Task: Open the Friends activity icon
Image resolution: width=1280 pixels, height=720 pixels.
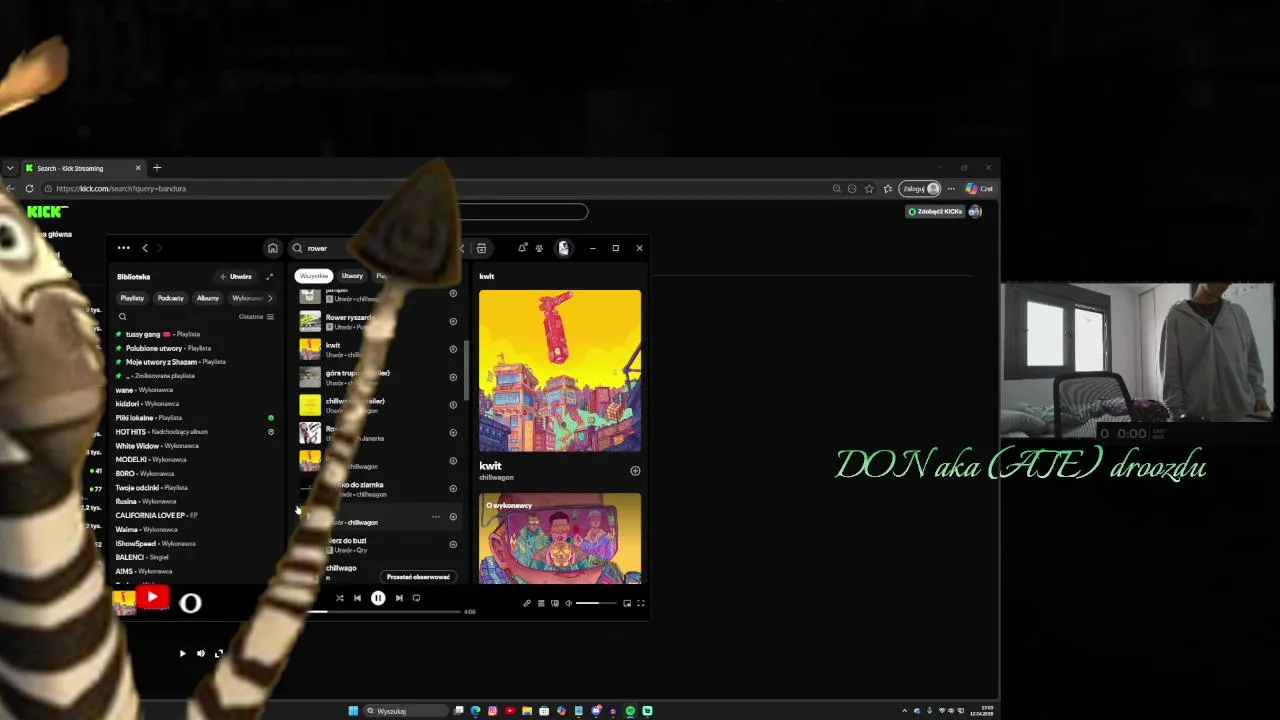Action: coord(539,248)
